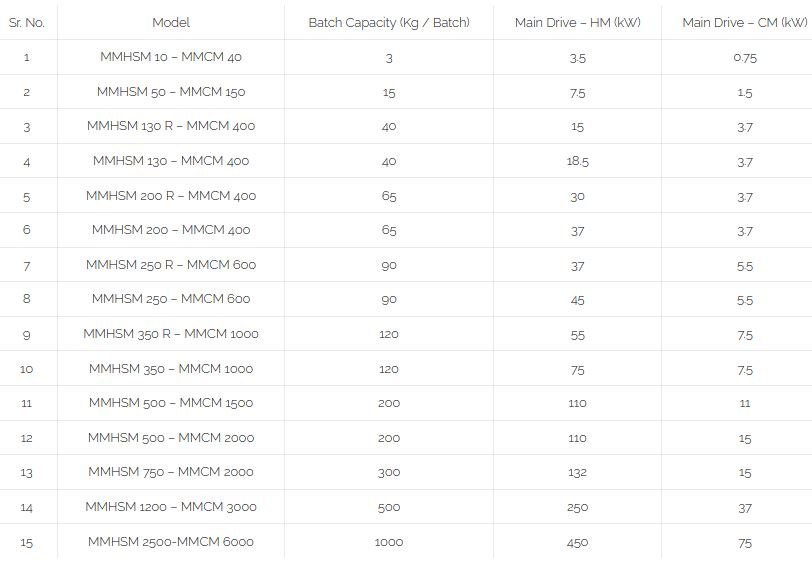Select the Batch Capacity (Kg / Batch) header
Screen dimensions: 812x583
(x=388, y=22)
